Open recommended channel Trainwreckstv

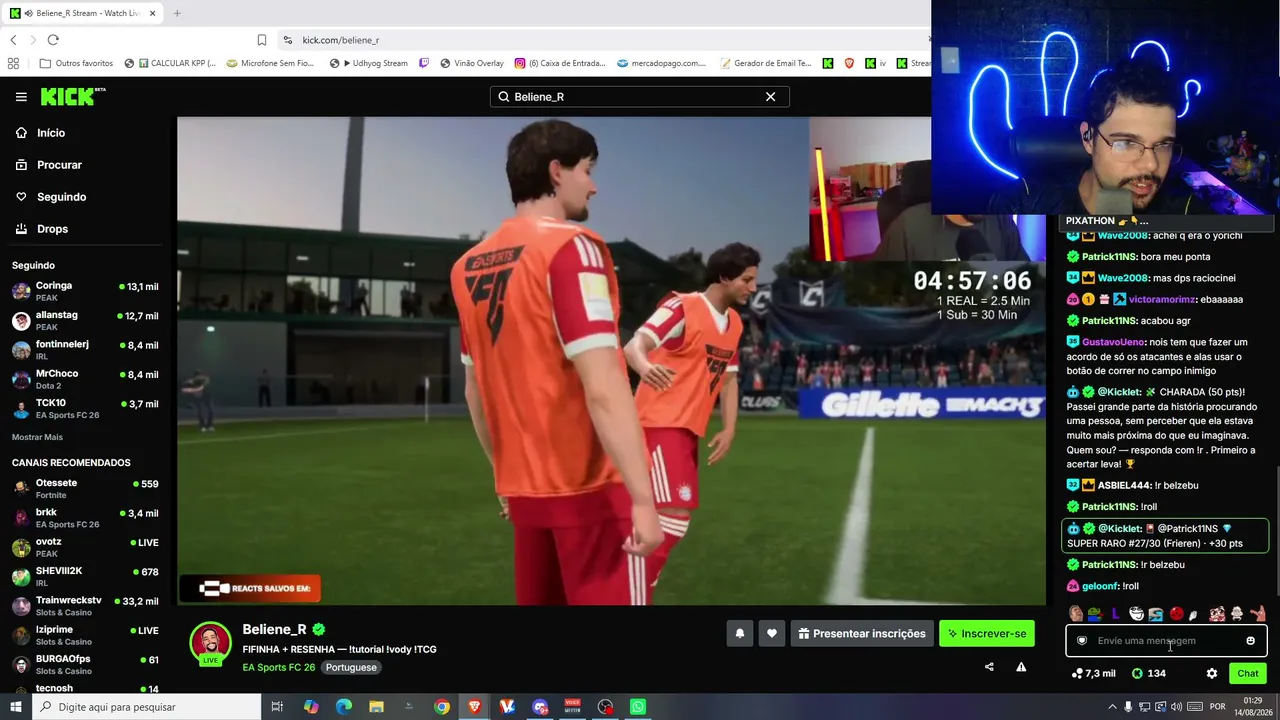pos(85,606)
